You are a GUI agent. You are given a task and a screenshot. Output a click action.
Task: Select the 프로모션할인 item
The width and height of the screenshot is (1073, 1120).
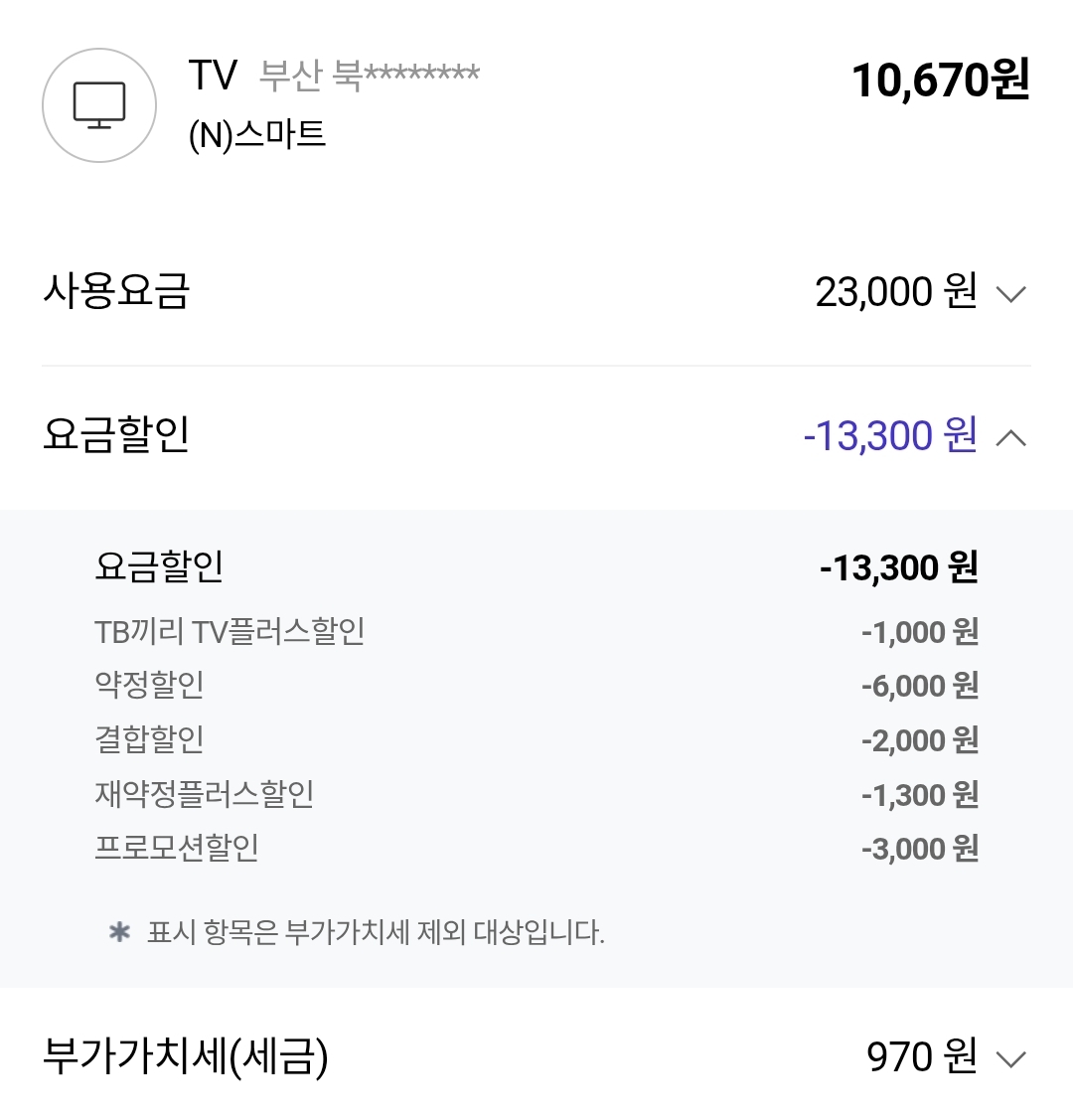(x=176, y=848)
